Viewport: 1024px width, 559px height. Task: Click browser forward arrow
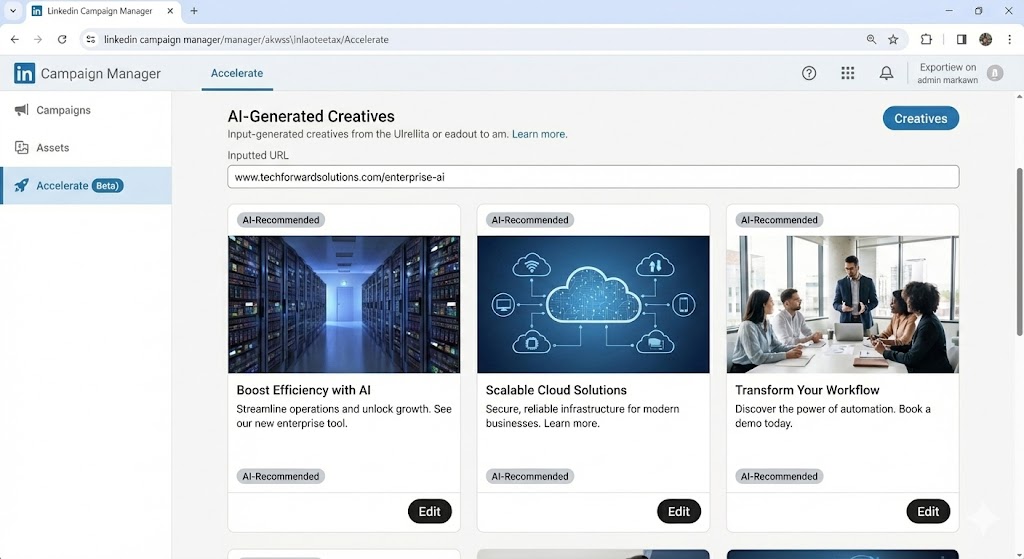(x=38, y=39)
